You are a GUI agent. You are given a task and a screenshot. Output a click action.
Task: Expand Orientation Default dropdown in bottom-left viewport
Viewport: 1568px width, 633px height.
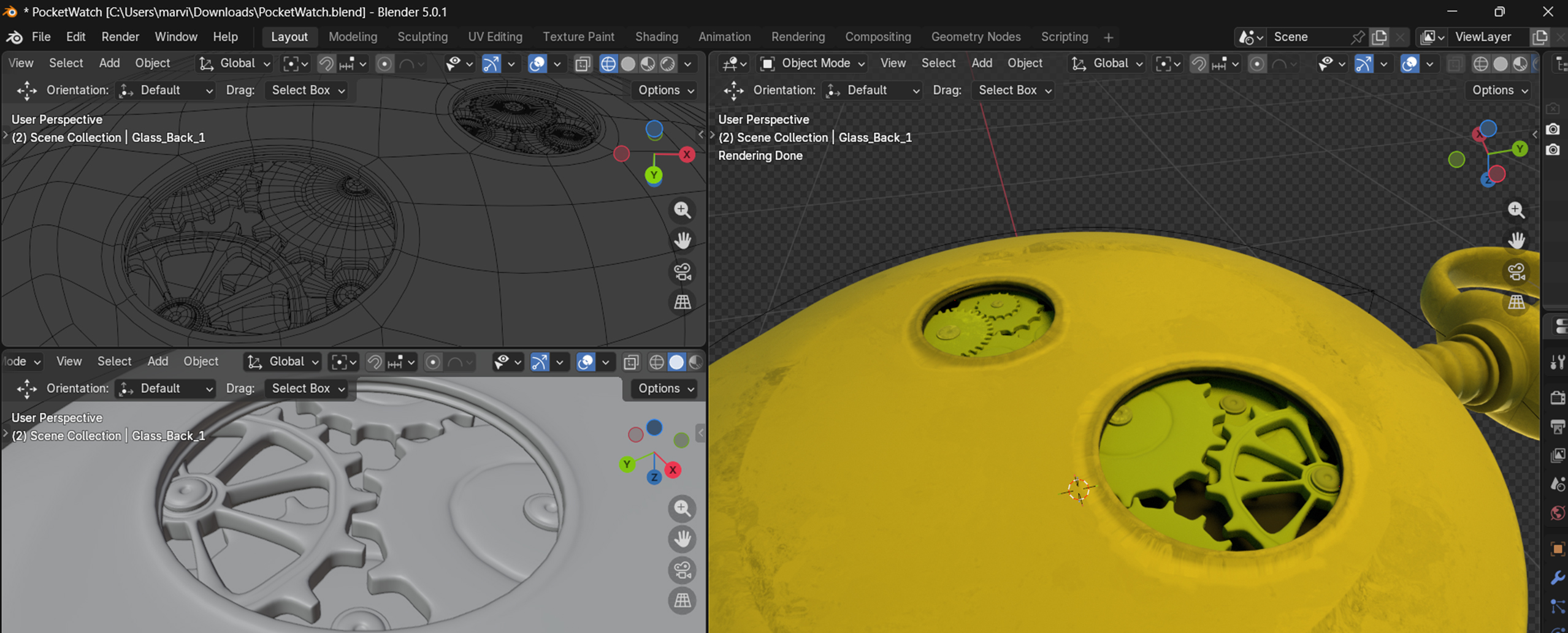pos(166,389)
